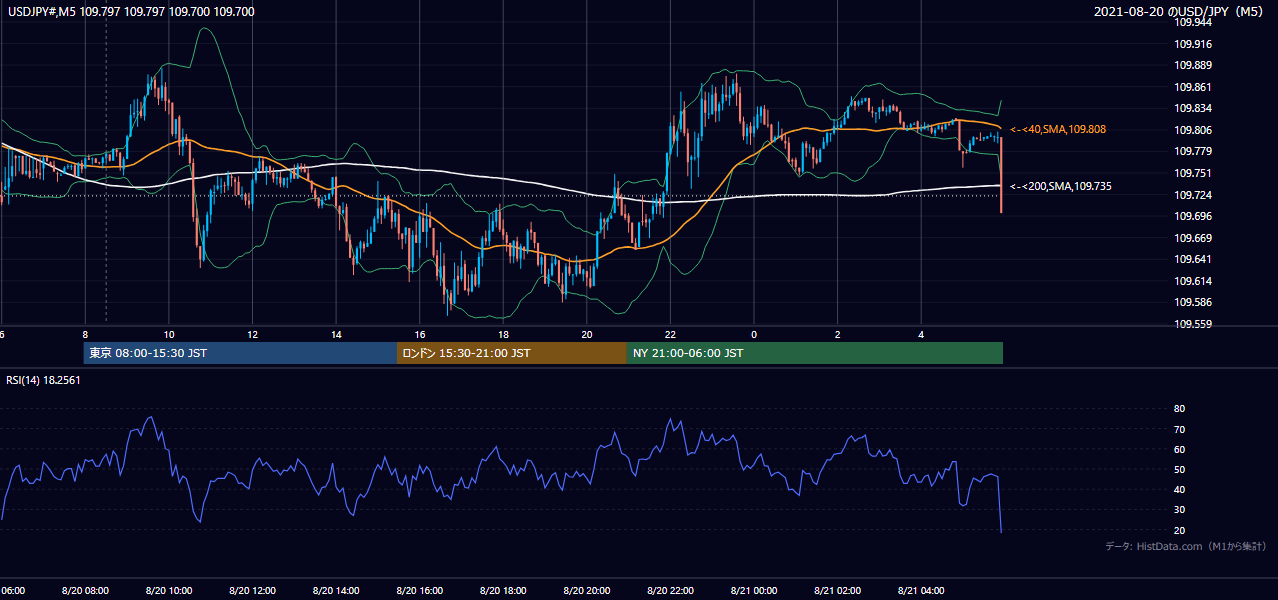1278x600 pixels.
Task: Click price axis value 109.696
Action: 1194,216
